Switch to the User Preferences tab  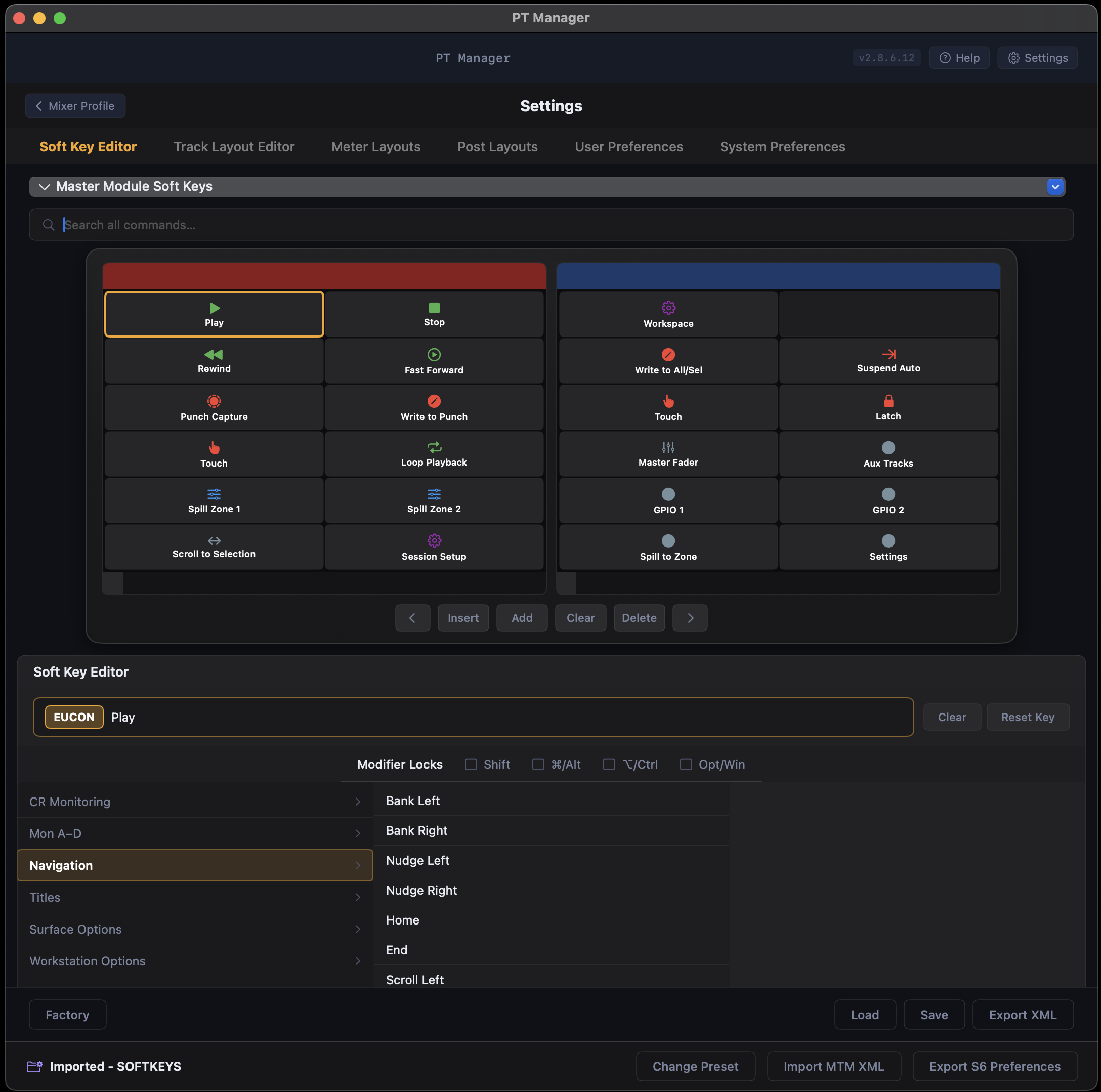(628, 146)
